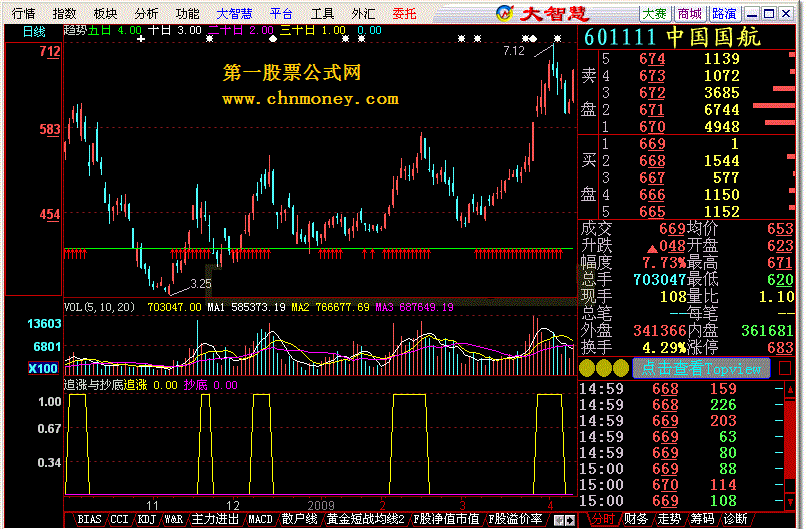Image resolution: width=807 pixels, height=529 pixels.
Task: Select the MACD indicator tab
Action: click(260, 519)
